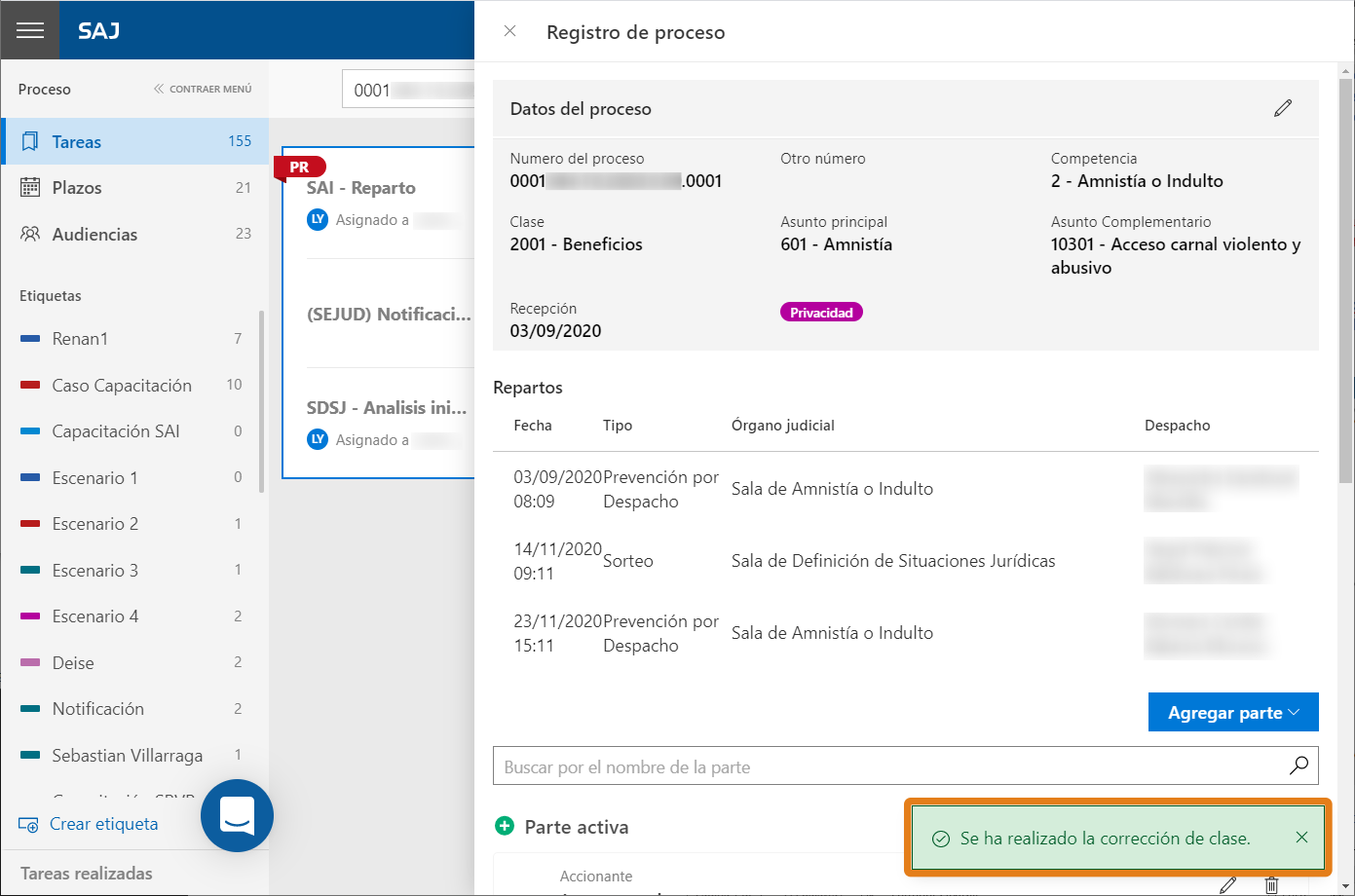Click the Parte activa green plus icon
Image resolution: width=1355 pixels, height=896 pixels.
[x=505, y=826]
